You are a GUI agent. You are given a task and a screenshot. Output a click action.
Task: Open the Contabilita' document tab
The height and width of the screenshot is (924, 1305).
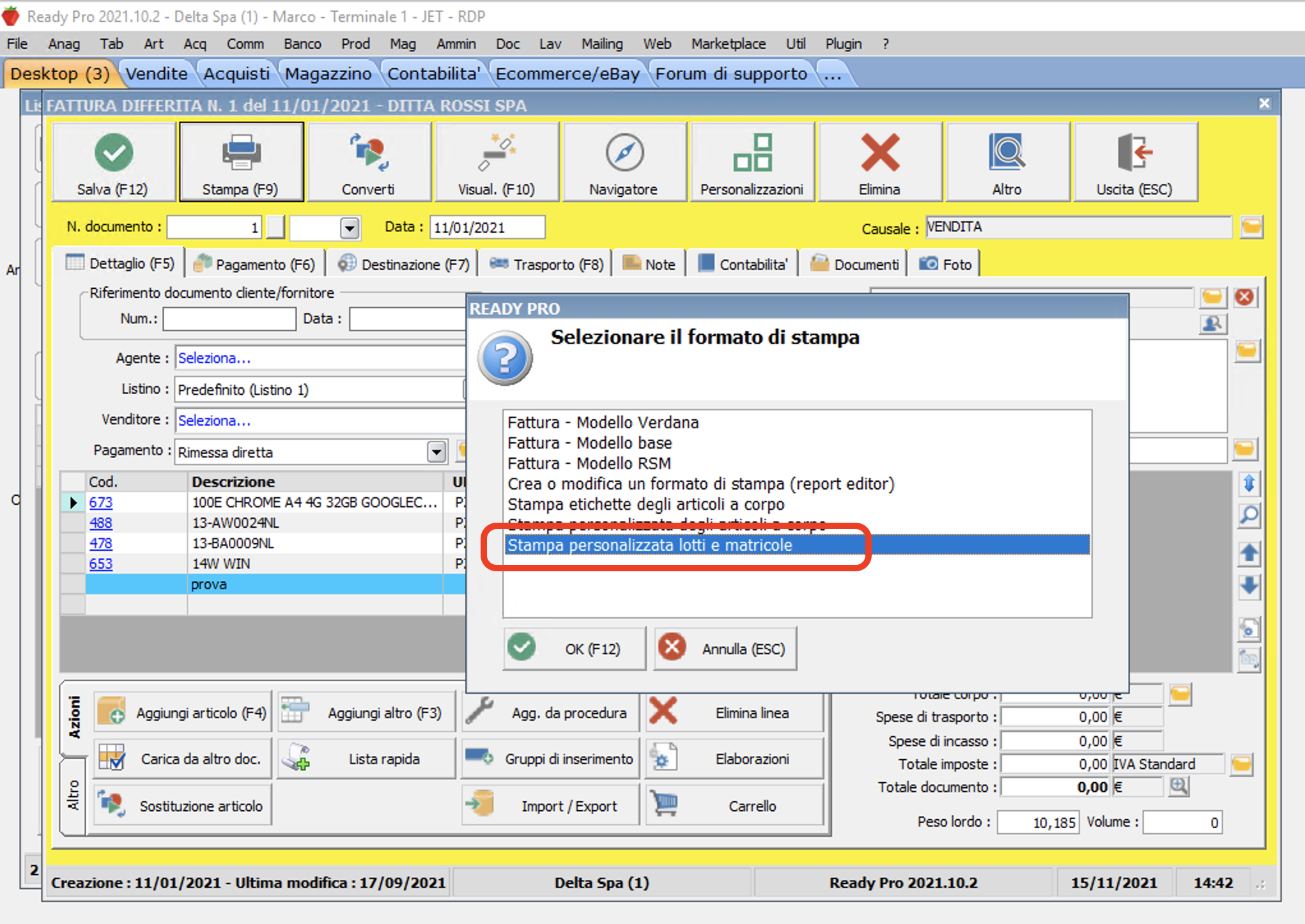click(x=743, y=264)
